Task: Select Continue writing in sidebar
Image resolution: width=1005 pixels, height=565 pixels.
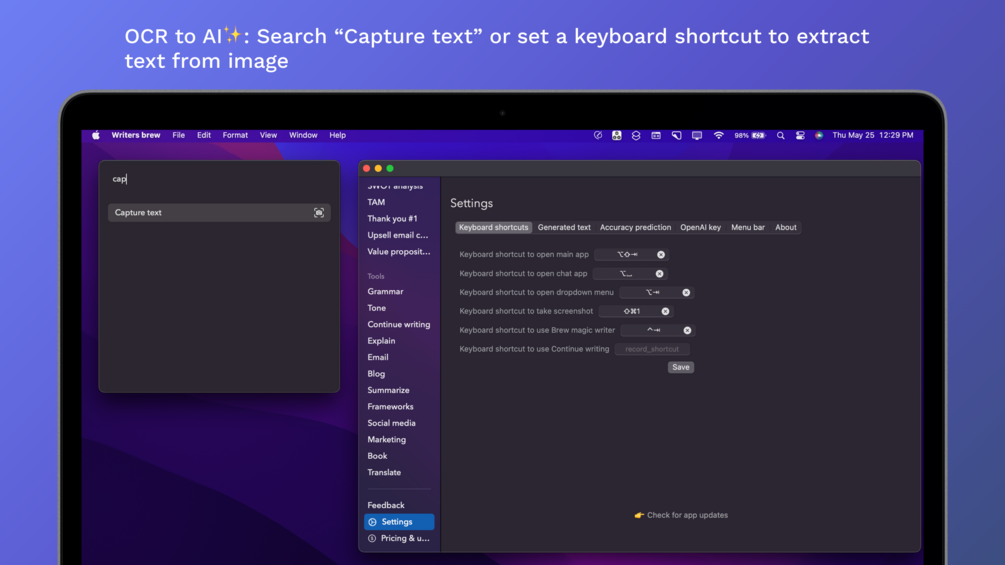Action: point(399,325)
